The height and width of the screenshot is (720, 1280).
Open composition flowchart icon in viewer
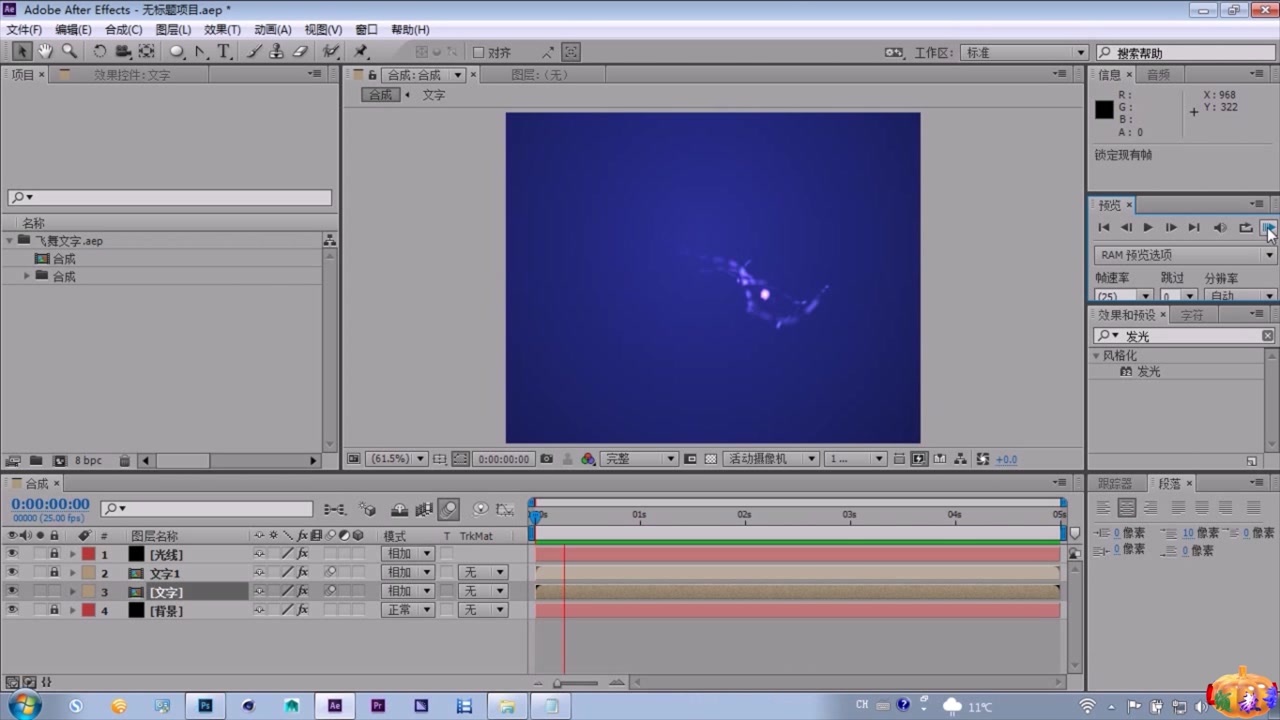pyautogui.click(x=960, y=459)
